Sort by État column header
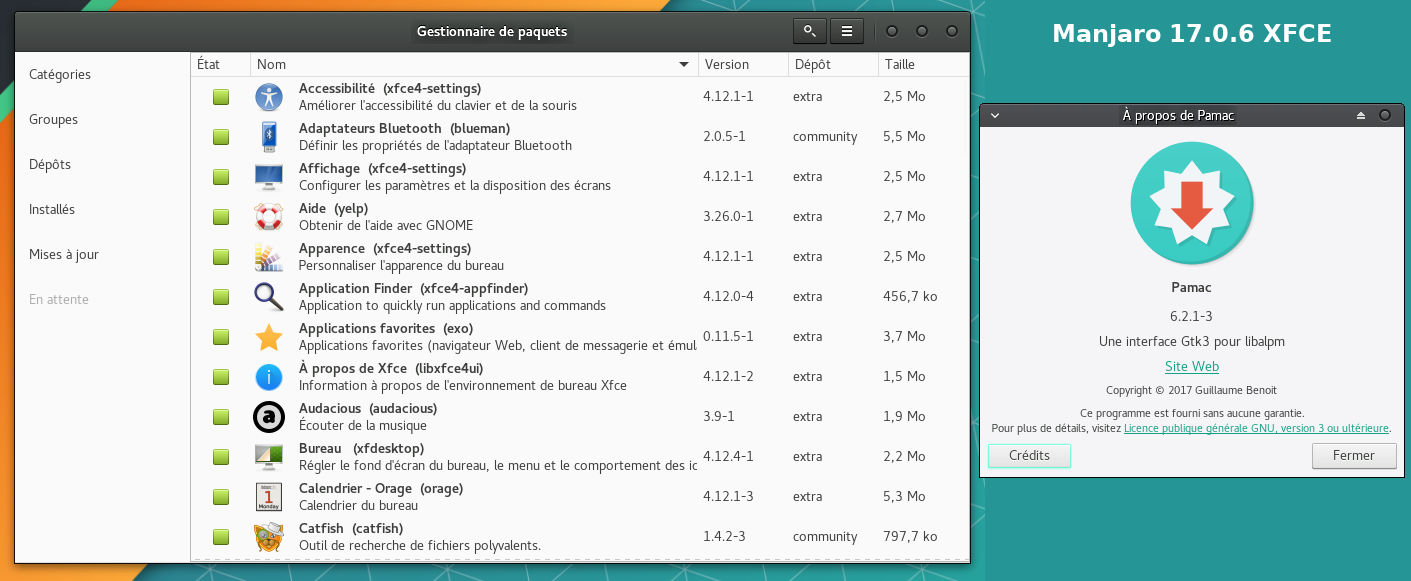Image resolution: width=1411 pixels, height=581 pixels. (220, 64)
